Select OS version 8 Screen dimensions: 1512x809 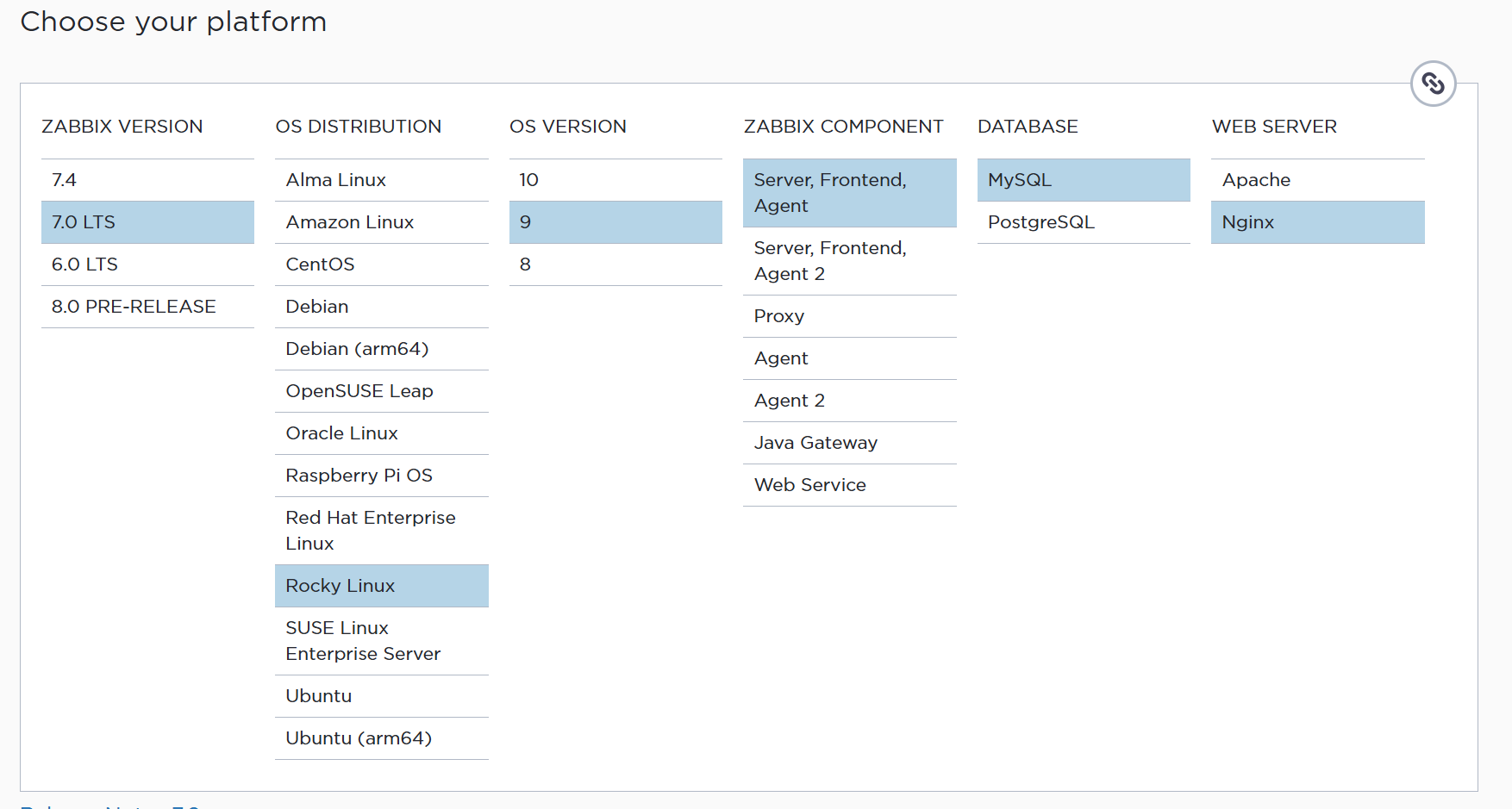tap(615, 264)
